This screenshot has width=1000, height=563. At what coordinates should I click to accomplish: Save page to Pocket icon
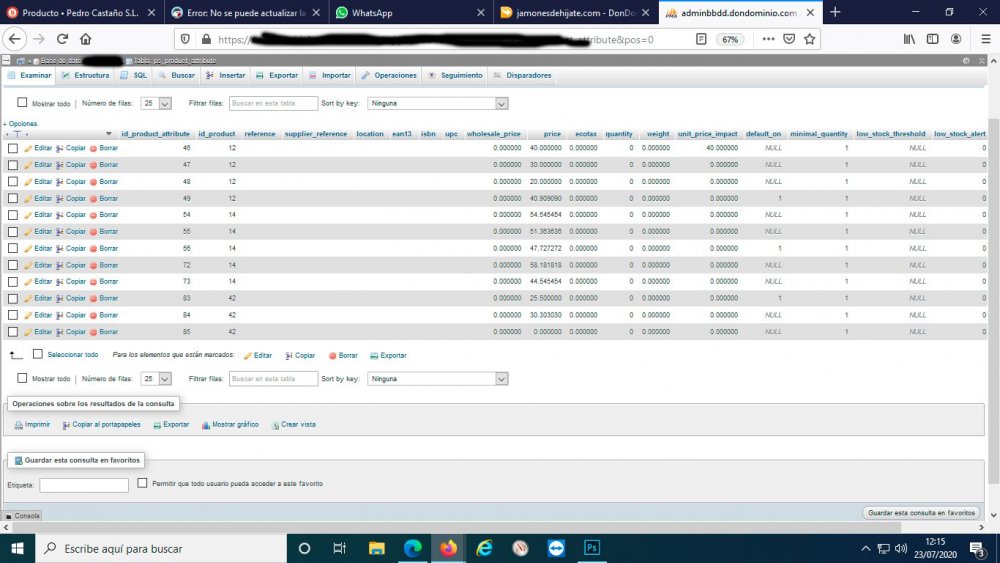[789, 39]
